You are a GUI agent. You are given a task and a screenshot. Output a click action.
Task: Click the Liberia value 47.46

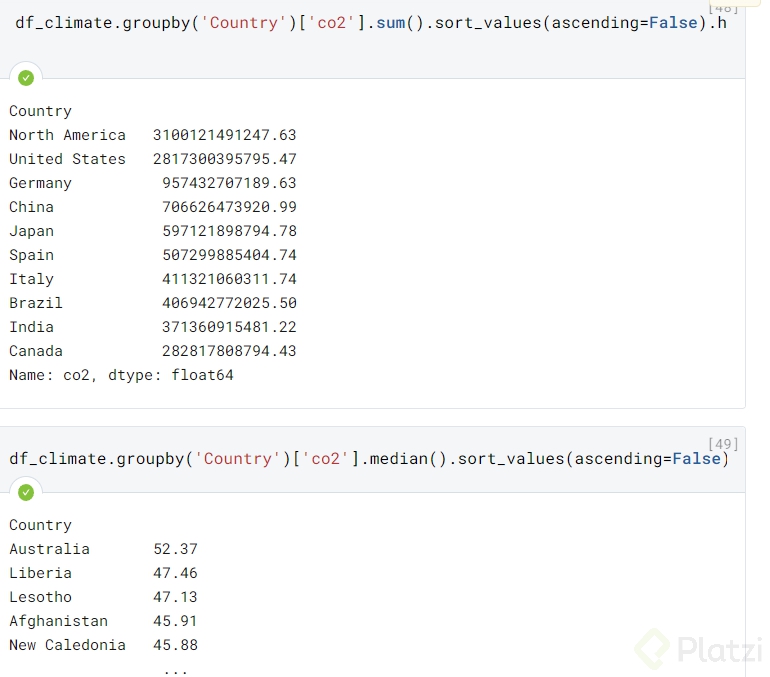point(175,573)
